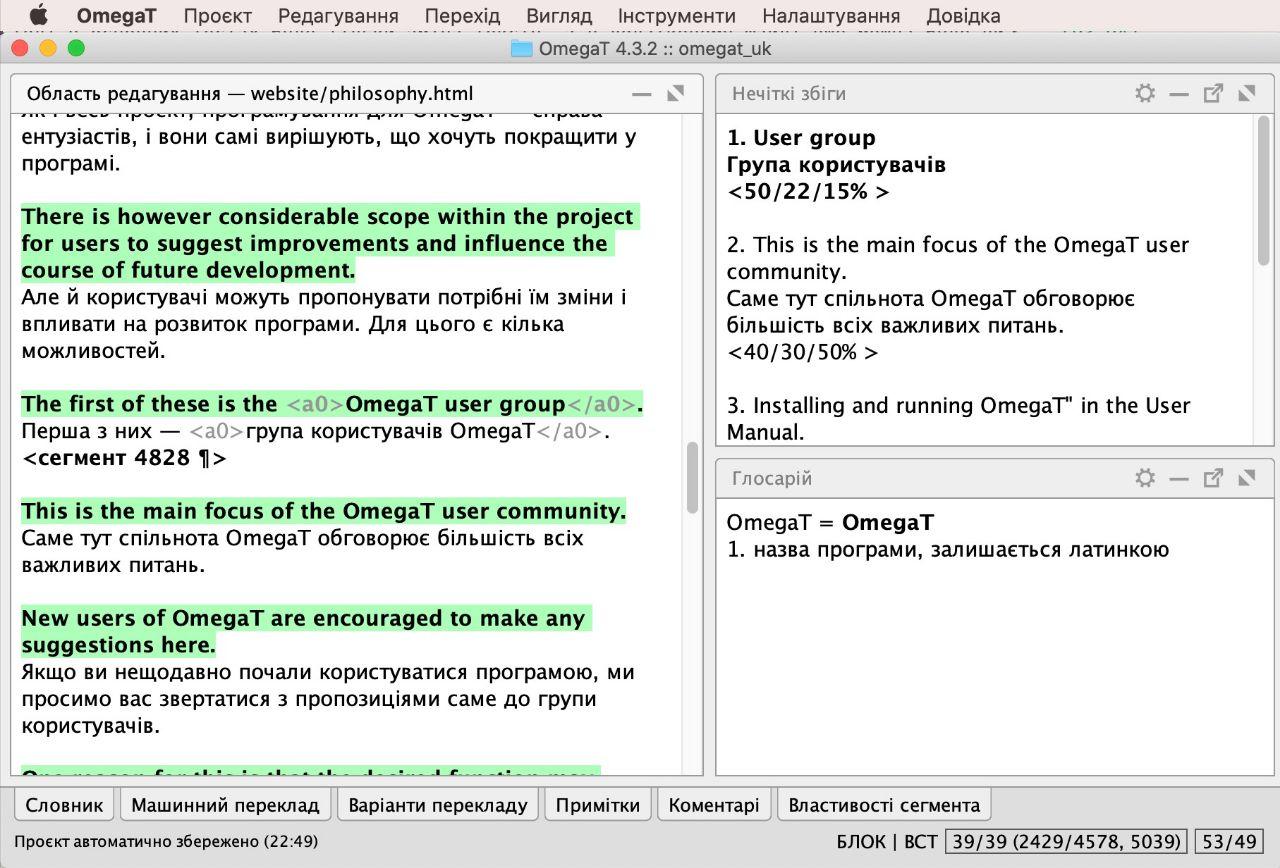
Task: Open the Редагування menu
Action: (338, 16)
